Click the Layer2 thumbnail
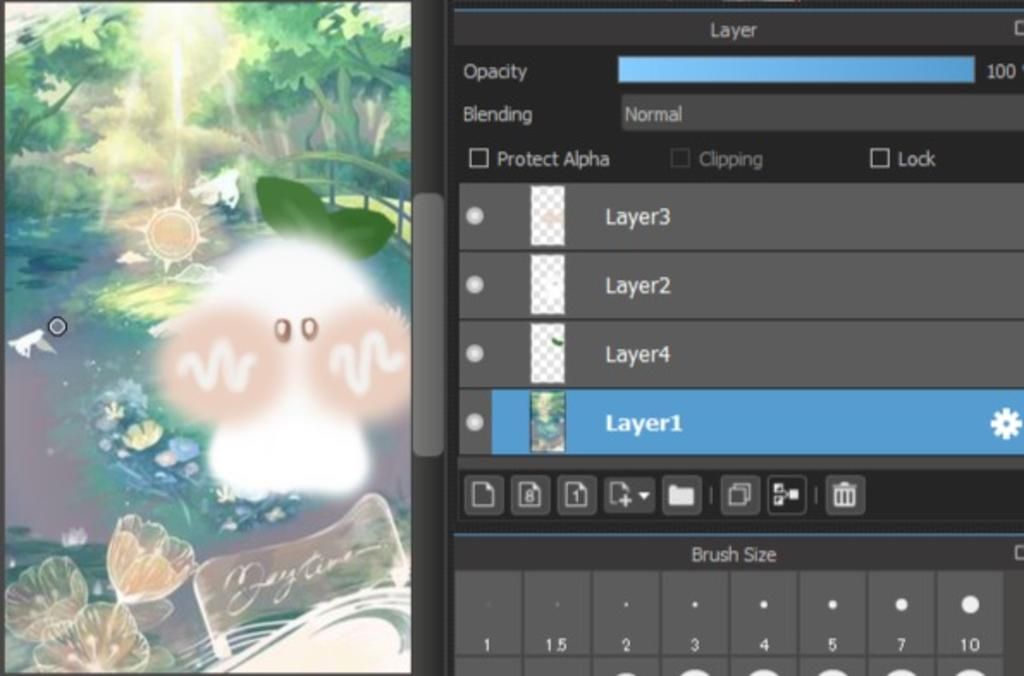Image resolution: width=1024 pixels, height=676 pixels. (x=547, y=285)
